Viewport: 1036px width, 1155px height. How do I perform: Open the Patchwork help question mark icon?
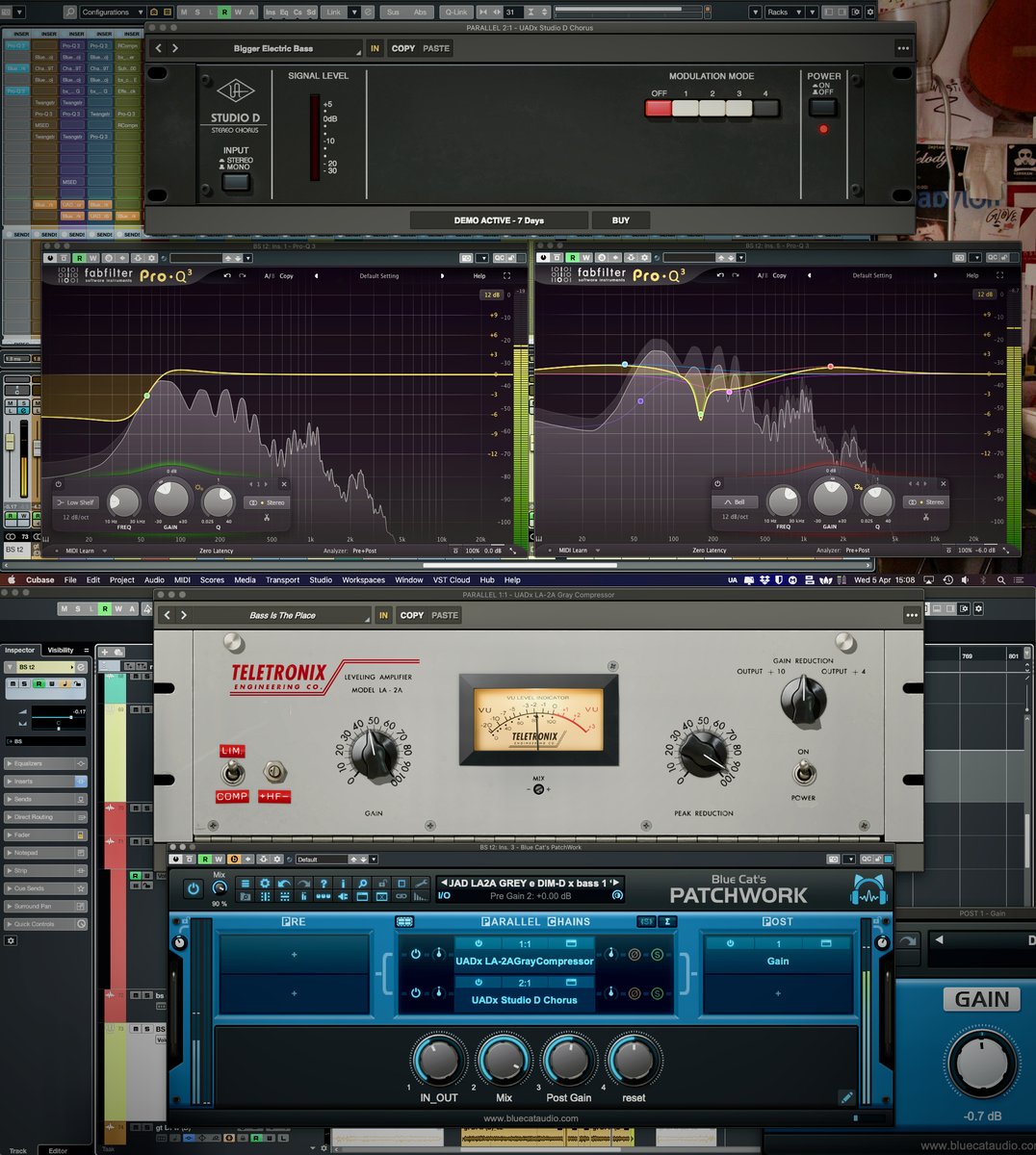pyautogui.click(x=324, y=884)
